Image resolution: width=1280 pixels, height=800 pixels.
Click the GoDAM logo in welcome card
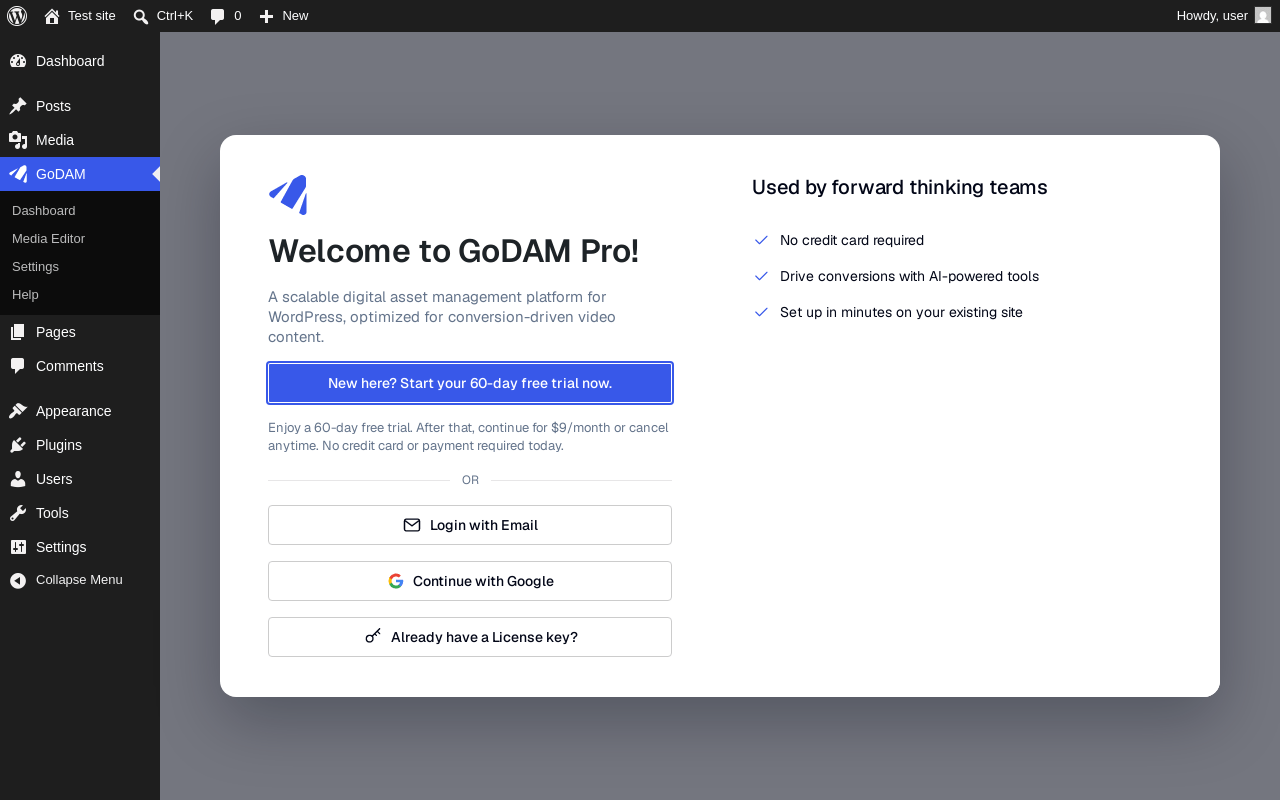pos(288,195)
